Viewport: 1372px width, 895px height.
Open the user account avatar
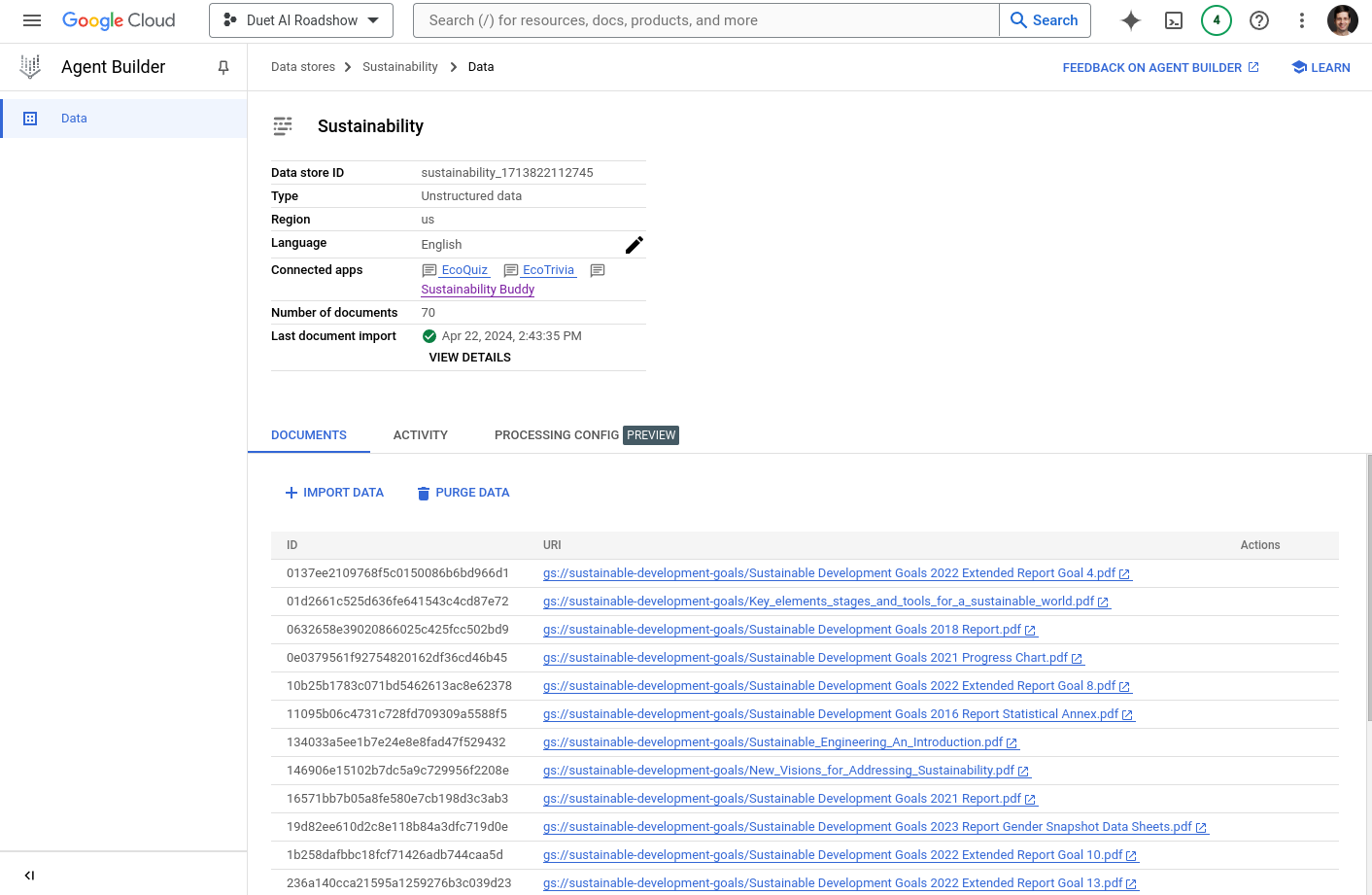point(1343,20)
